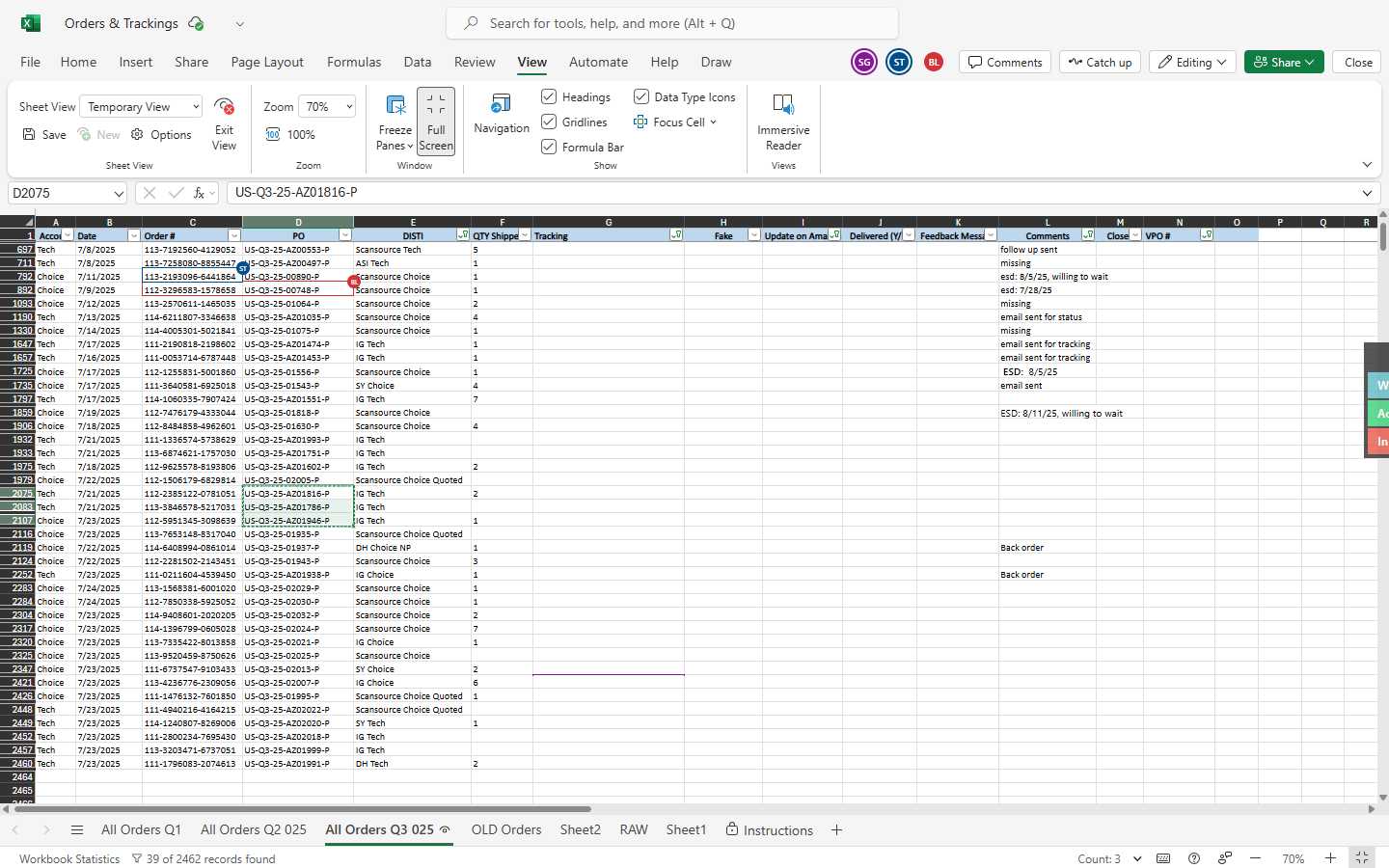The image size is (1389, 868).
Task: Exit full screen via status bar icon
Action: (1362, 857)
